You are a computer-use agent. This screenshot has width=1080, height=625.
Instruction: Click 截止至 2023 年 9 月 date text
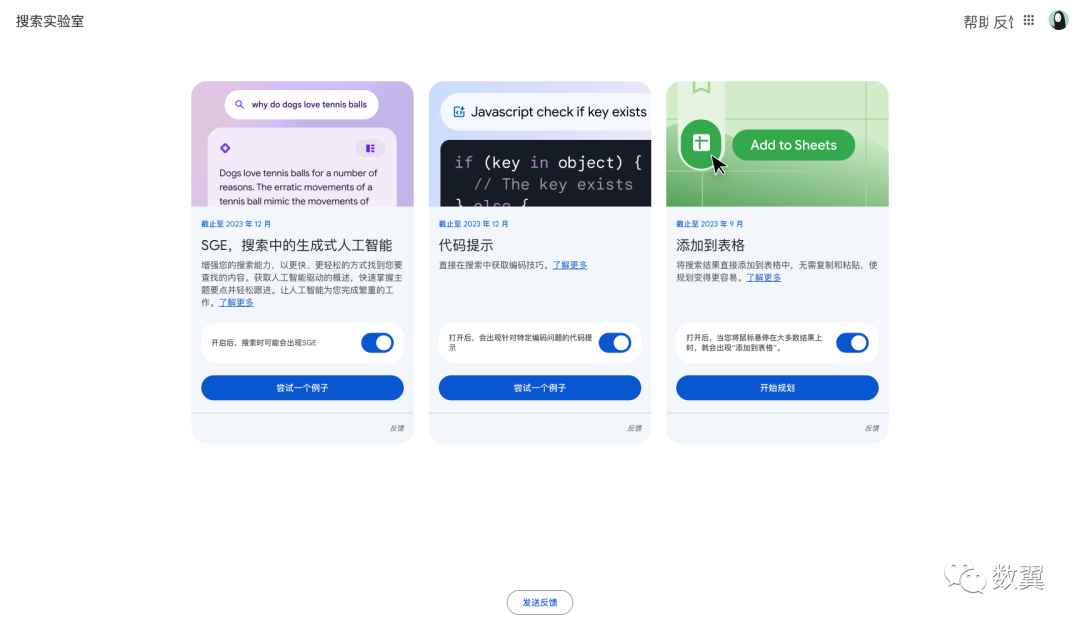click(709, 224)
